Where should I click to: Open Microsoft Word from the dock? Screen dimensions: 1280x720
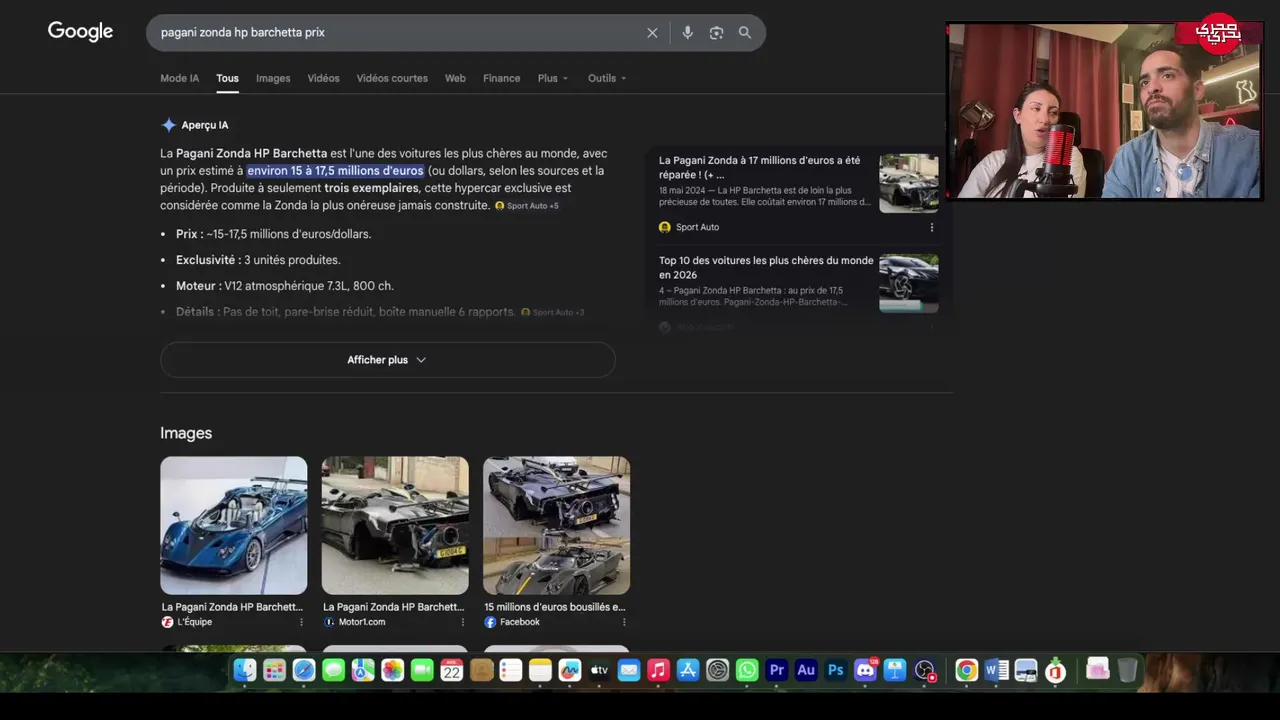point(996,671)
